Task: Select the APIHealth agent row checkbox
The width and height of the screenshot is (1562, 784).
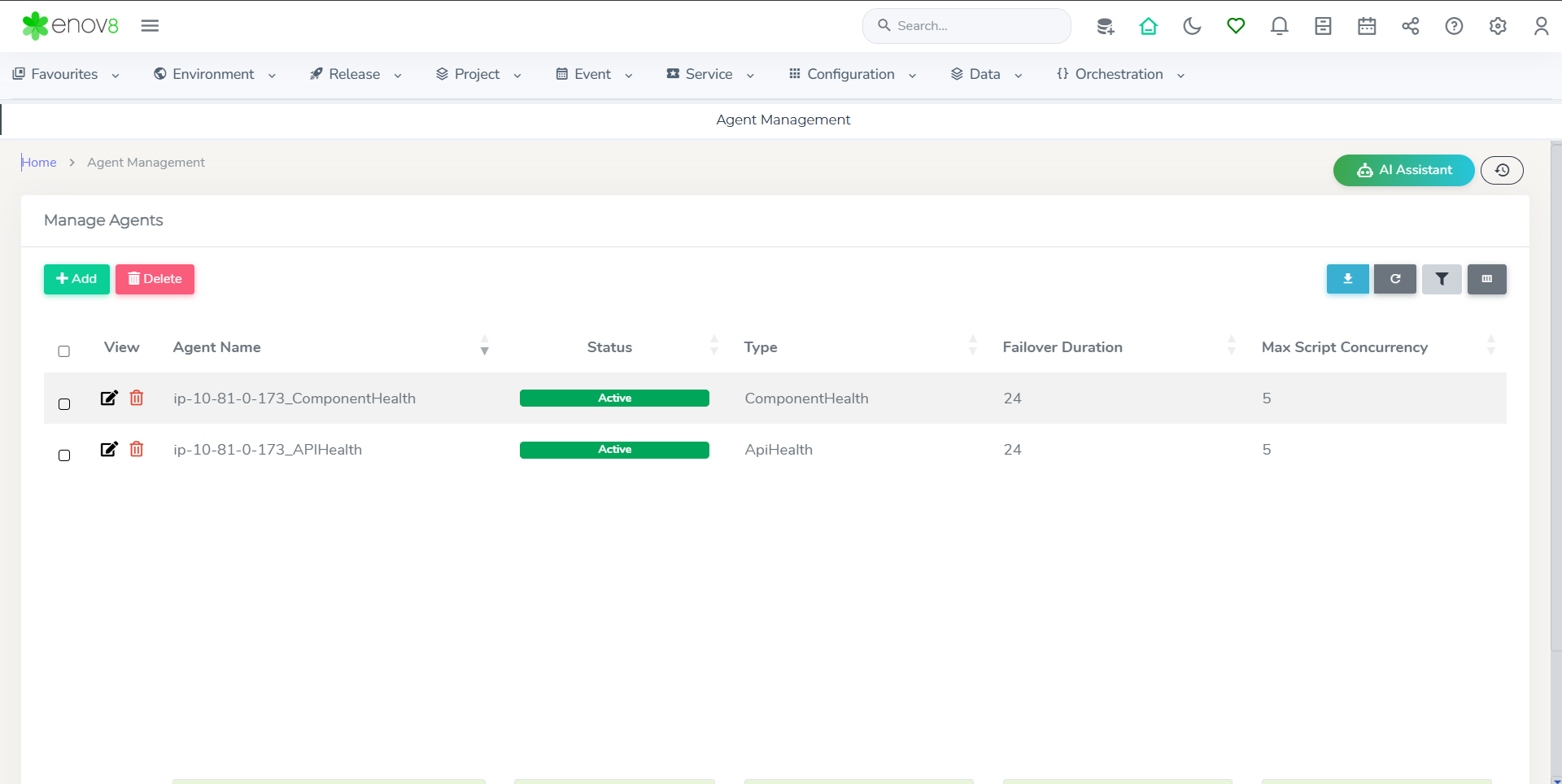Action: pos(64,455)
